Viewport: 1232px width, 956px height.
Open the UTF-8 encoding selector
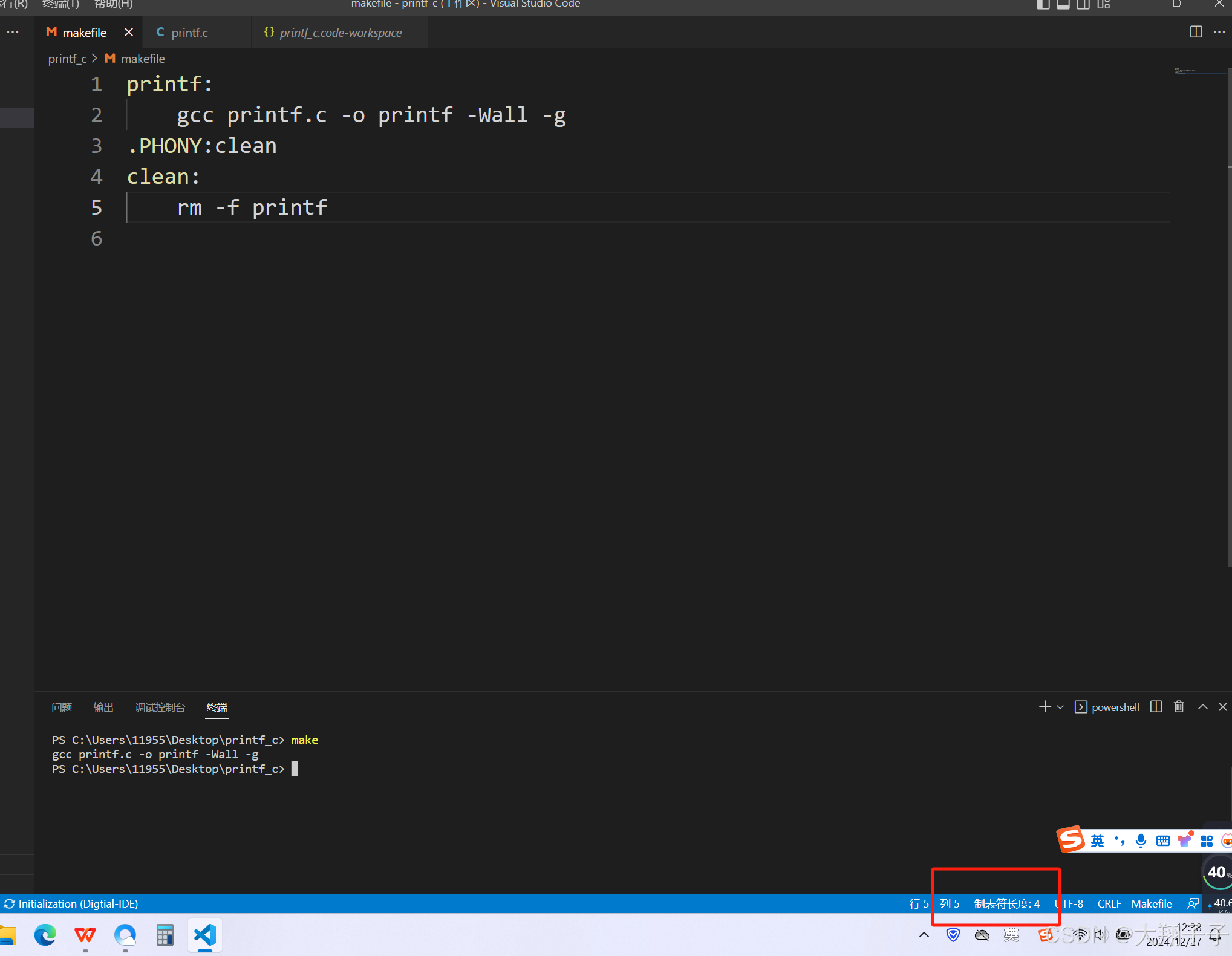tap(1069, 903)
